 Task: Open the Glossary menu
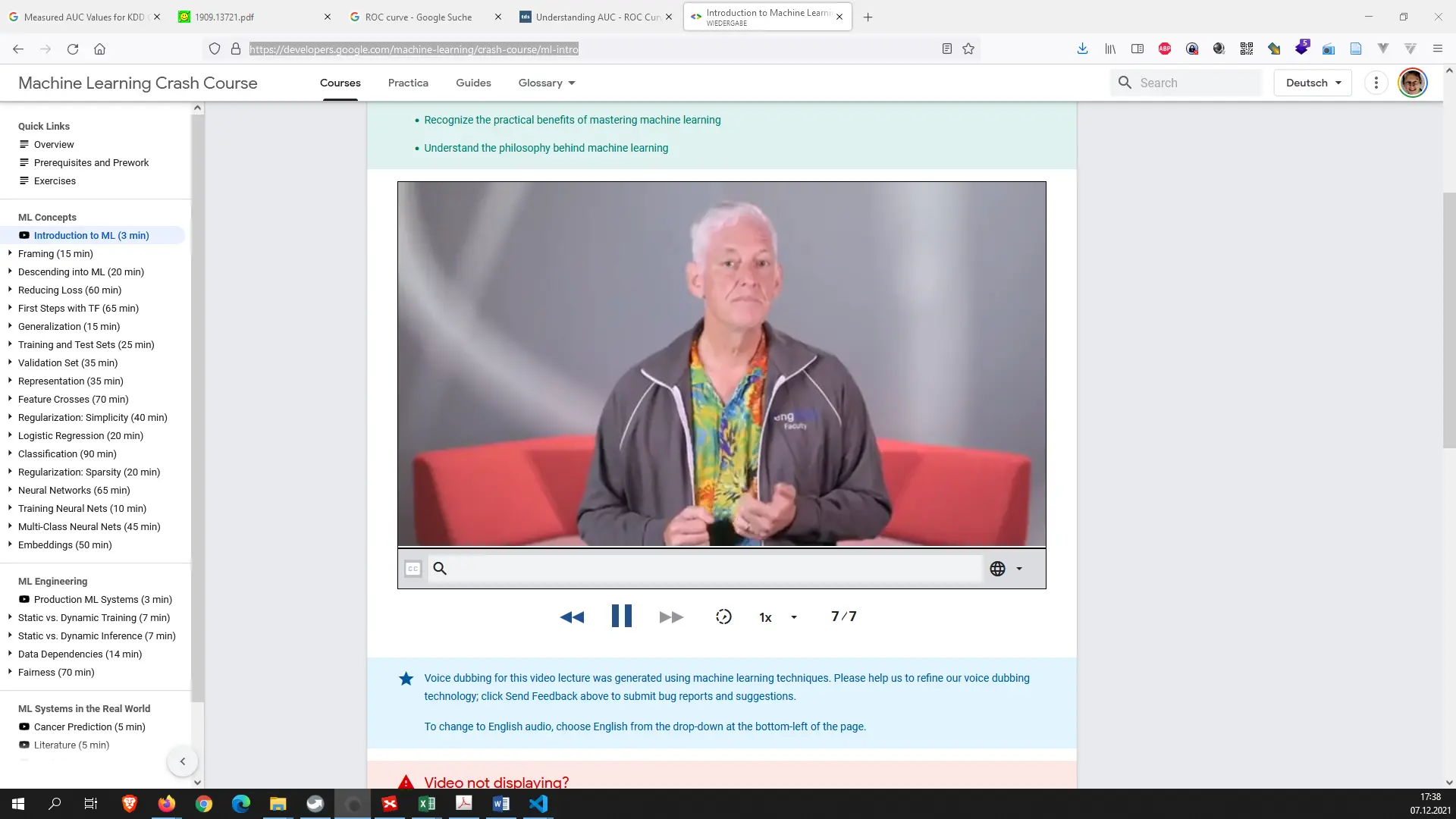point(546,83)
